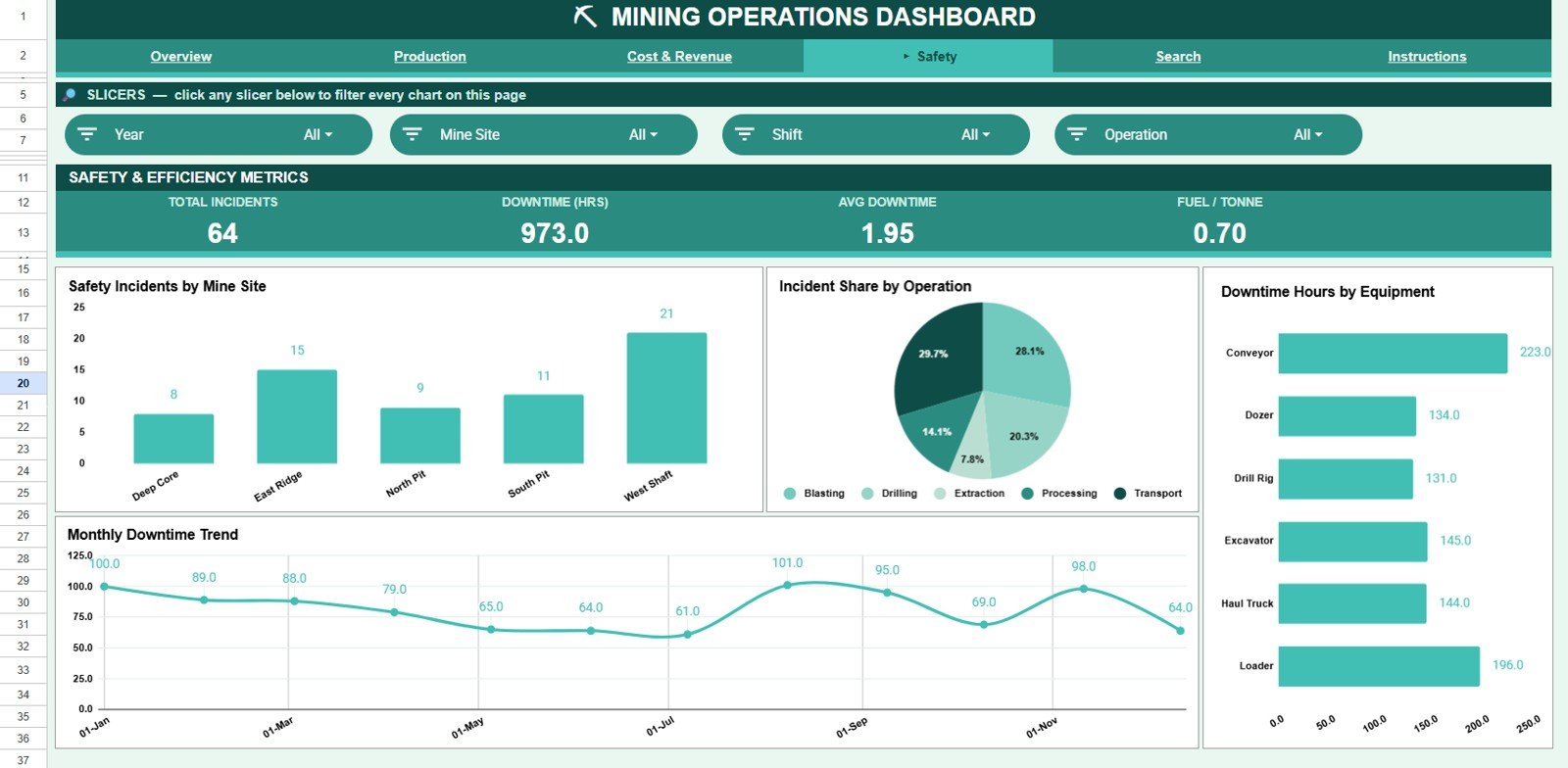The height and width of the screenshot is (768, 1568).
Task: Click the filter icon on the Operation slicer
Action: [1077, 134]
